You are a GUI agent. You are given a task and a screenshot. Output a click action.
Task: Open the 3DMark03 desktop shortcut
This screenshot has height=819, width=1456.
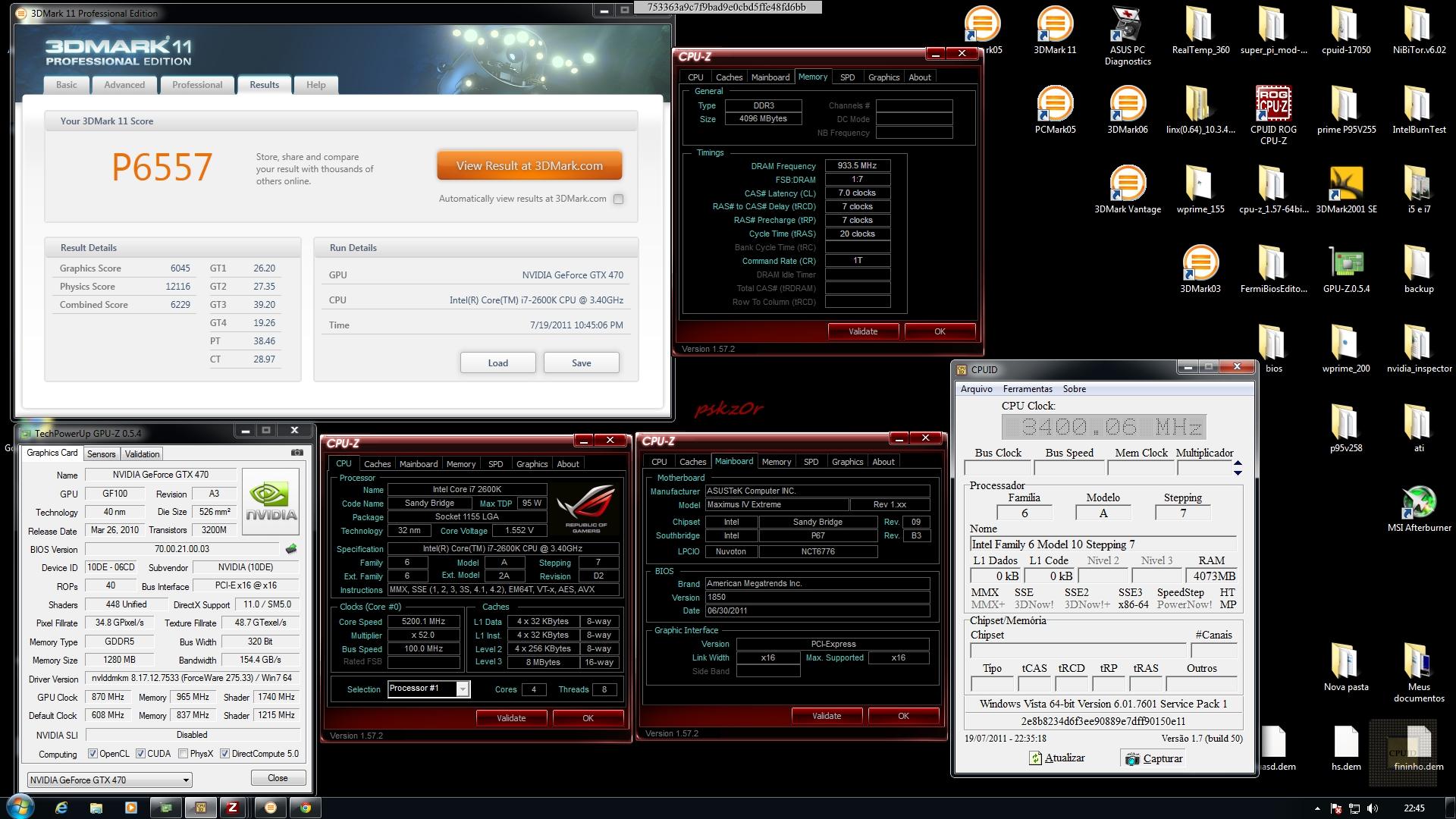1200,269
